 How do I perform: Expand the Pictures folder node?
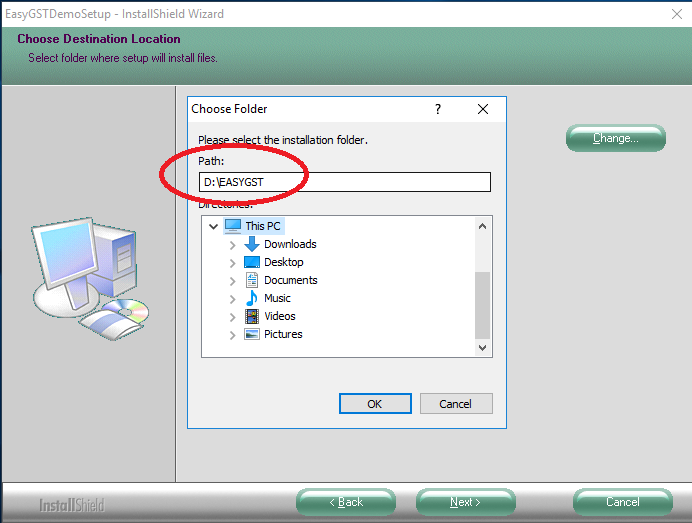pos(233,335)
